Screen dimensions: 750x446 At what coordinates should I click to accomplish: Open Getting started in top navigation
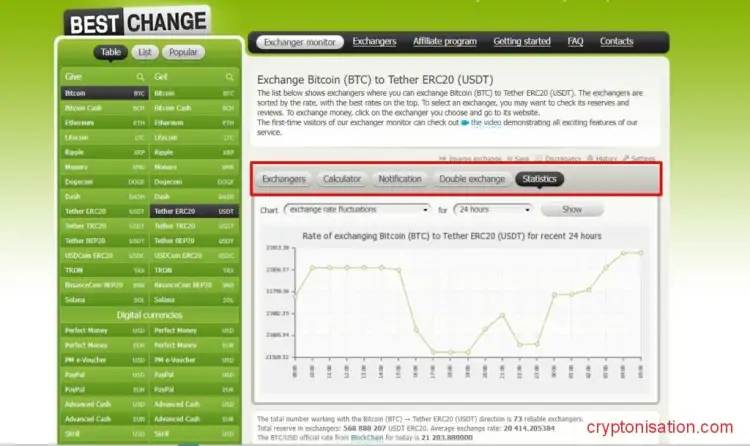tap(522, 42)
